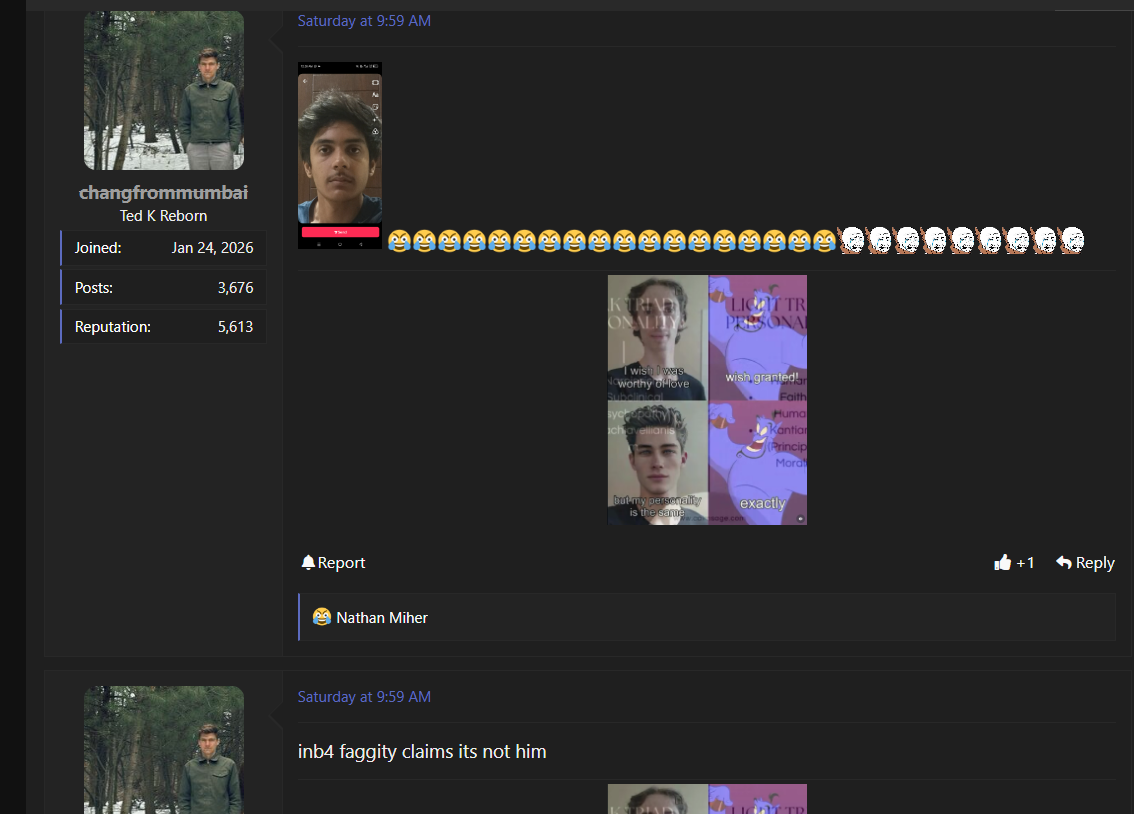Open the first post's changfrommumbai avatar
Viewport: 1134px width, 814px height.
[x=163, y=90]
